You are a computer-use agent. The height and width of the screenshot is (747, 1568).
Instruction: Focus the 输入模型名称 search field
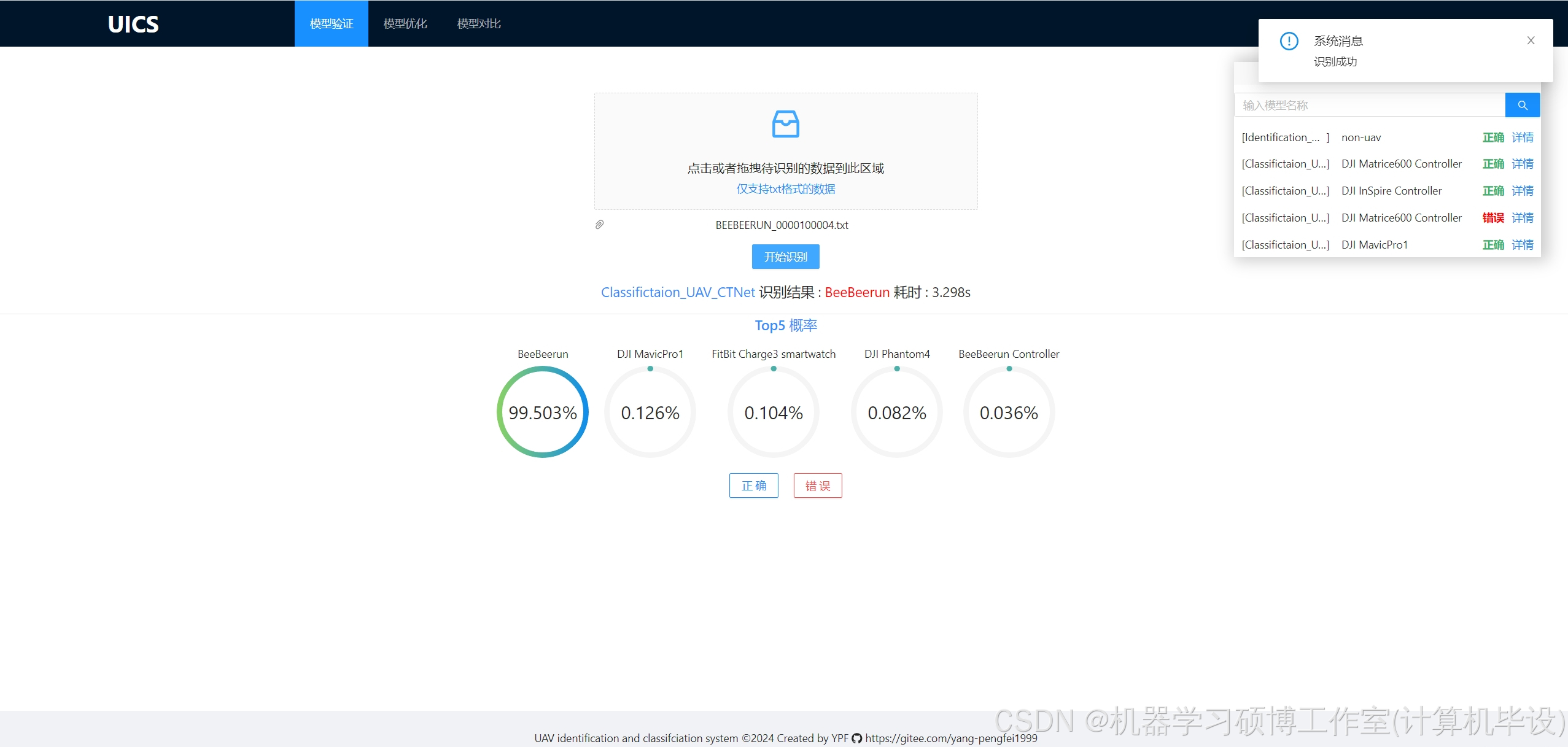tap(1370, 105)
